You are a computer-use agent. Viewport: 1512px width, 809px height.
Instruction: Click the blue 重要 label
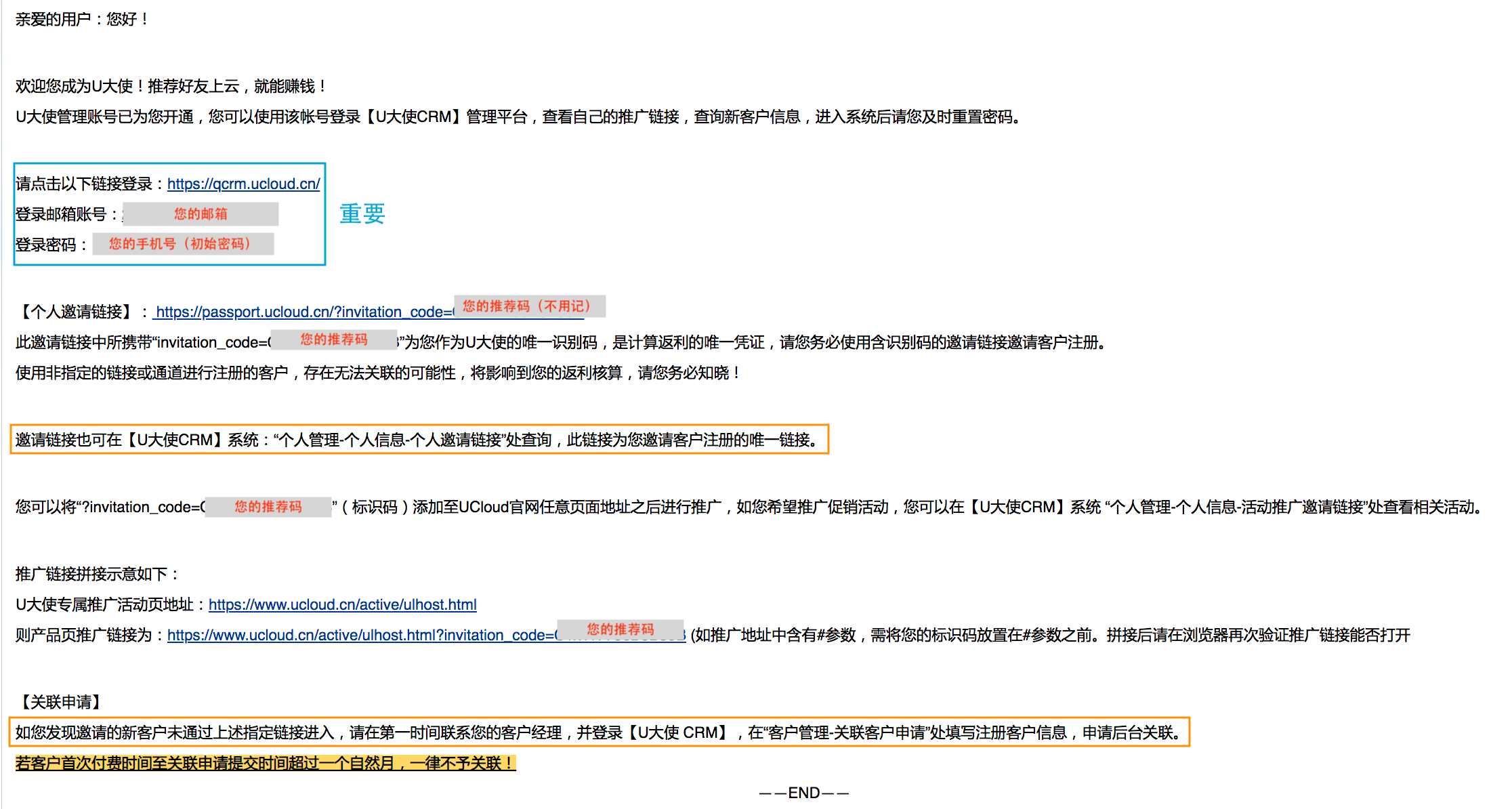click(362, 214)
